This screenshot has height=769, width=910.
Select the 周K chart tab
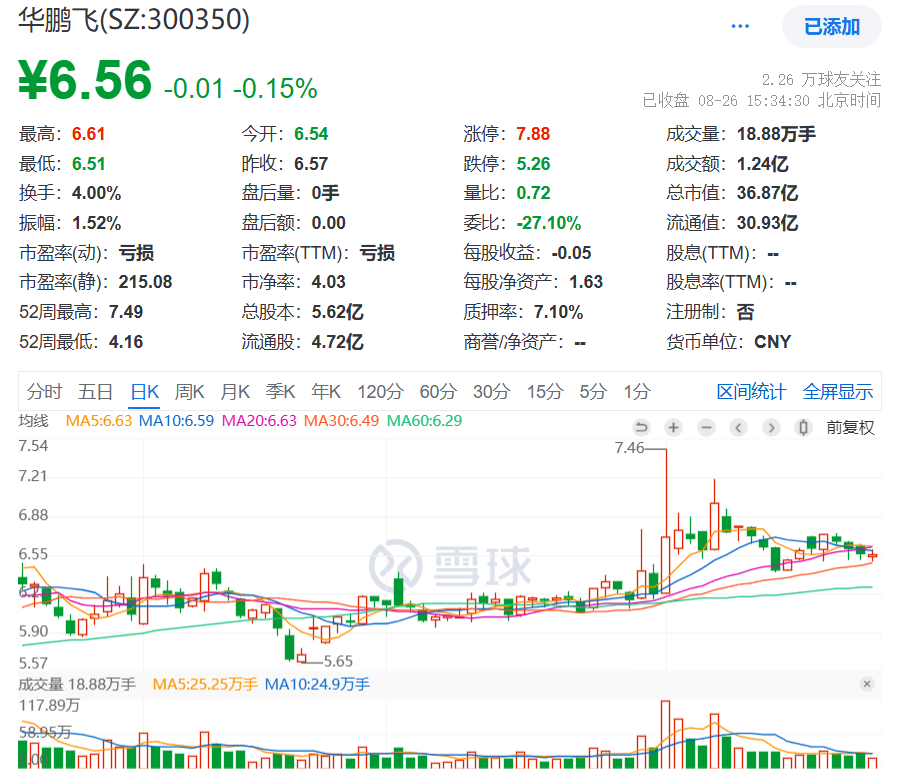pyautogui.click(x=190, y=392)
